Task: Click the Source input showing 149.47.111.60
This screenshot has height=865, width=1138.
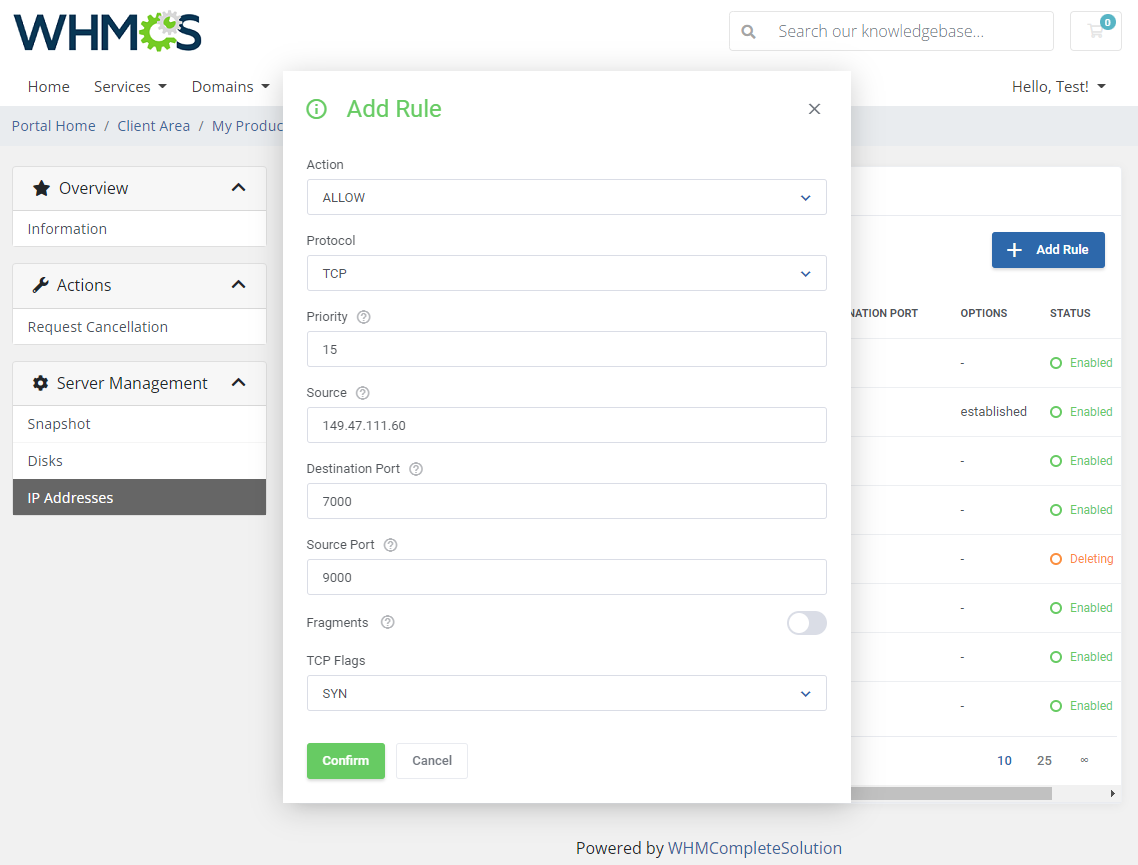Action: click(x=566, y=425)
